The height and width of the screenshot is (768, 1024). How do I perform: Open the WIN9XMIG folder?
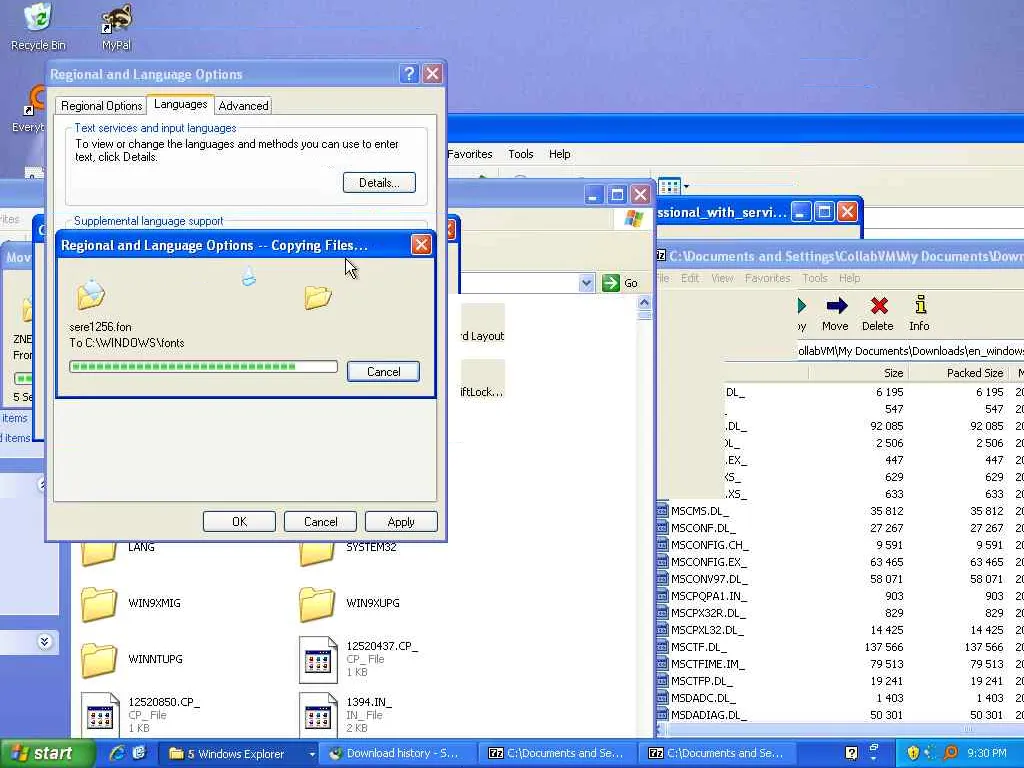tap(99, 604)
